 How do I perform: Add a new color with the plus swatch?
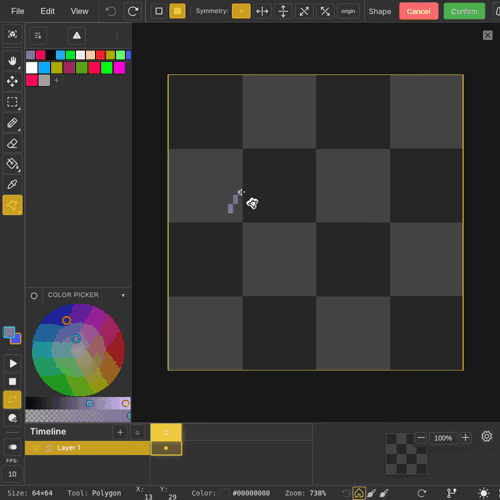point(57,80)
